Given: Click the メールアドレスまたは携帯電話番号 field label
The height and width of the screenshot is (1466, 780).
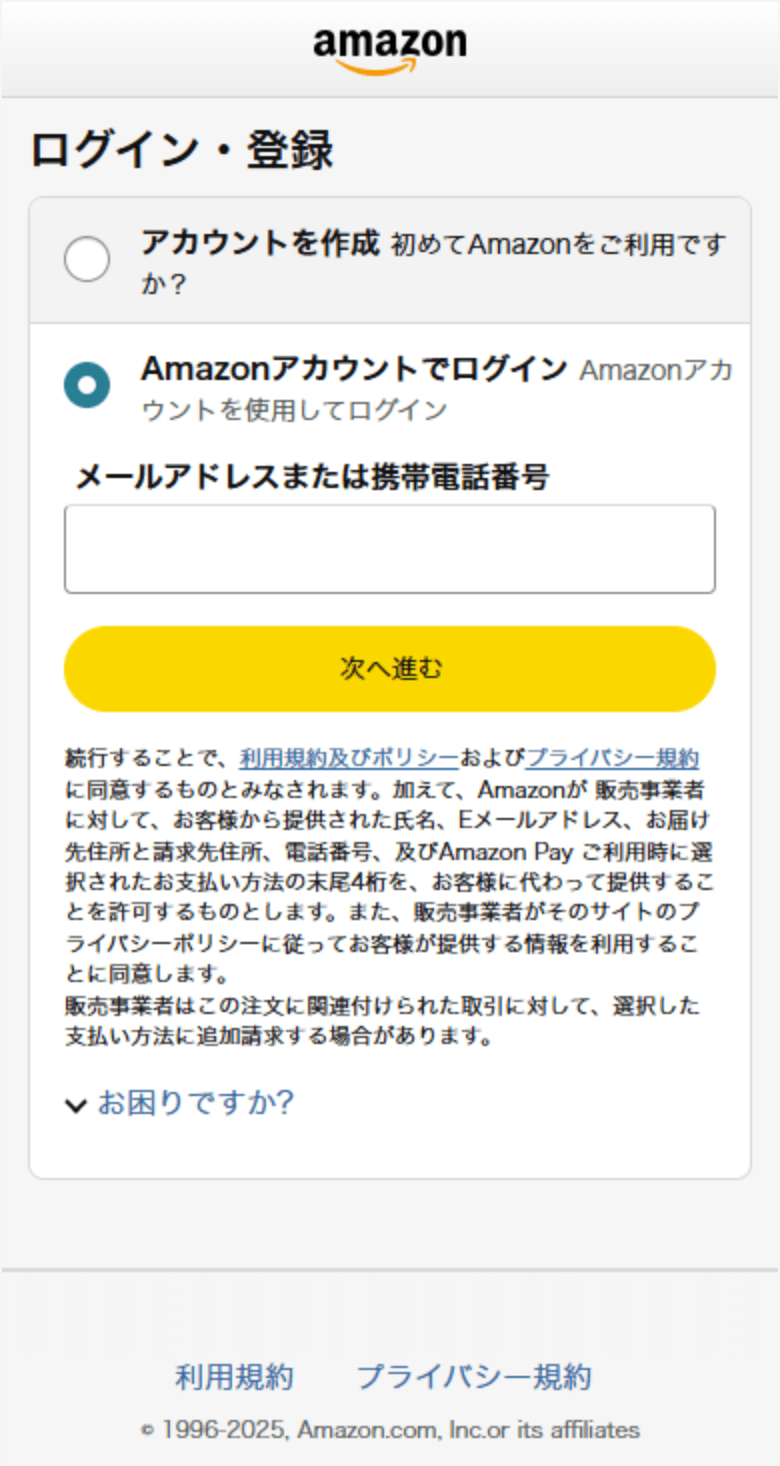Looking at the screenshot, I should [x=312, y=477].
